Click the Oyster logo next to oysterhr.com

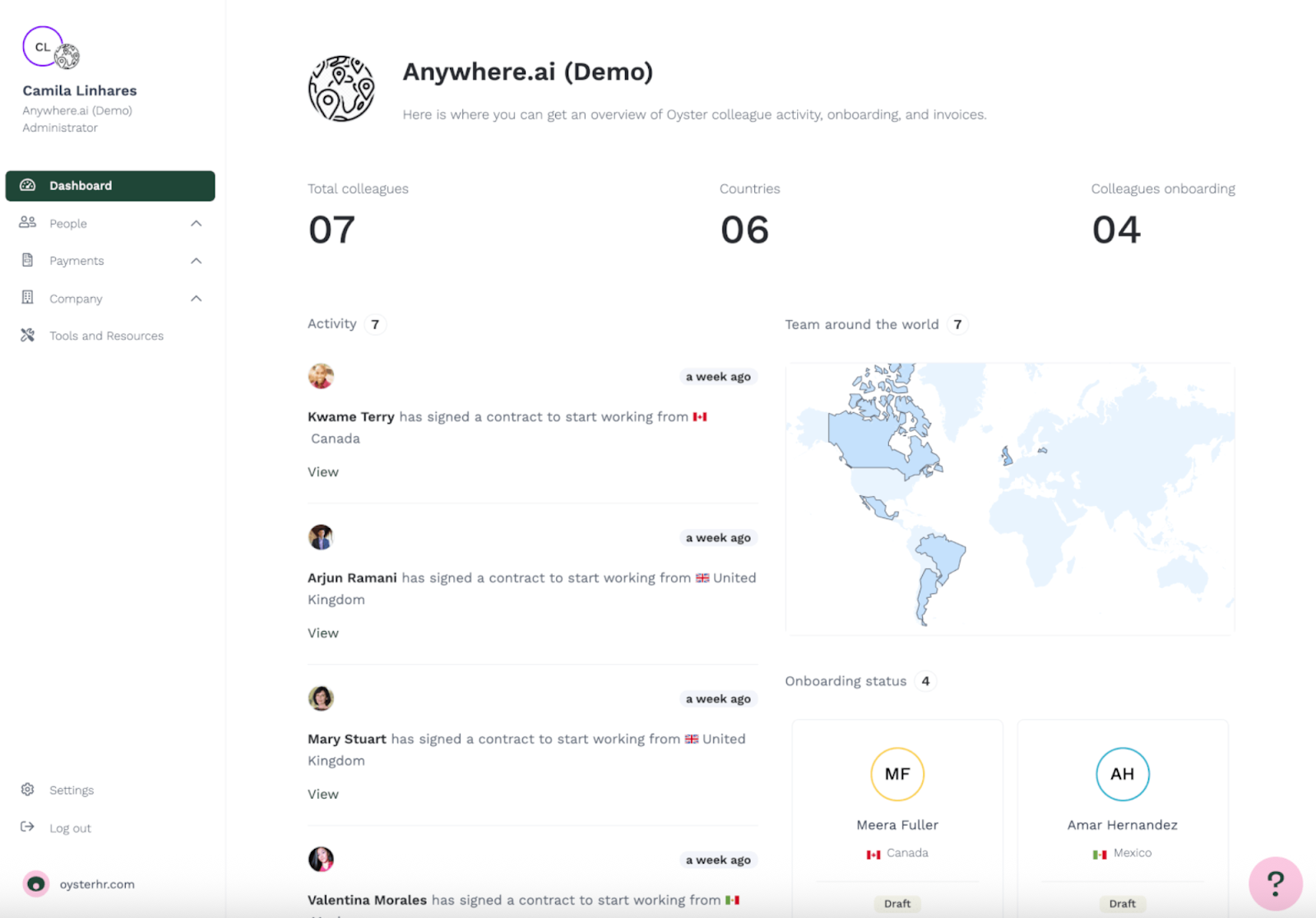pyautogui.click(x=35, y=883)
